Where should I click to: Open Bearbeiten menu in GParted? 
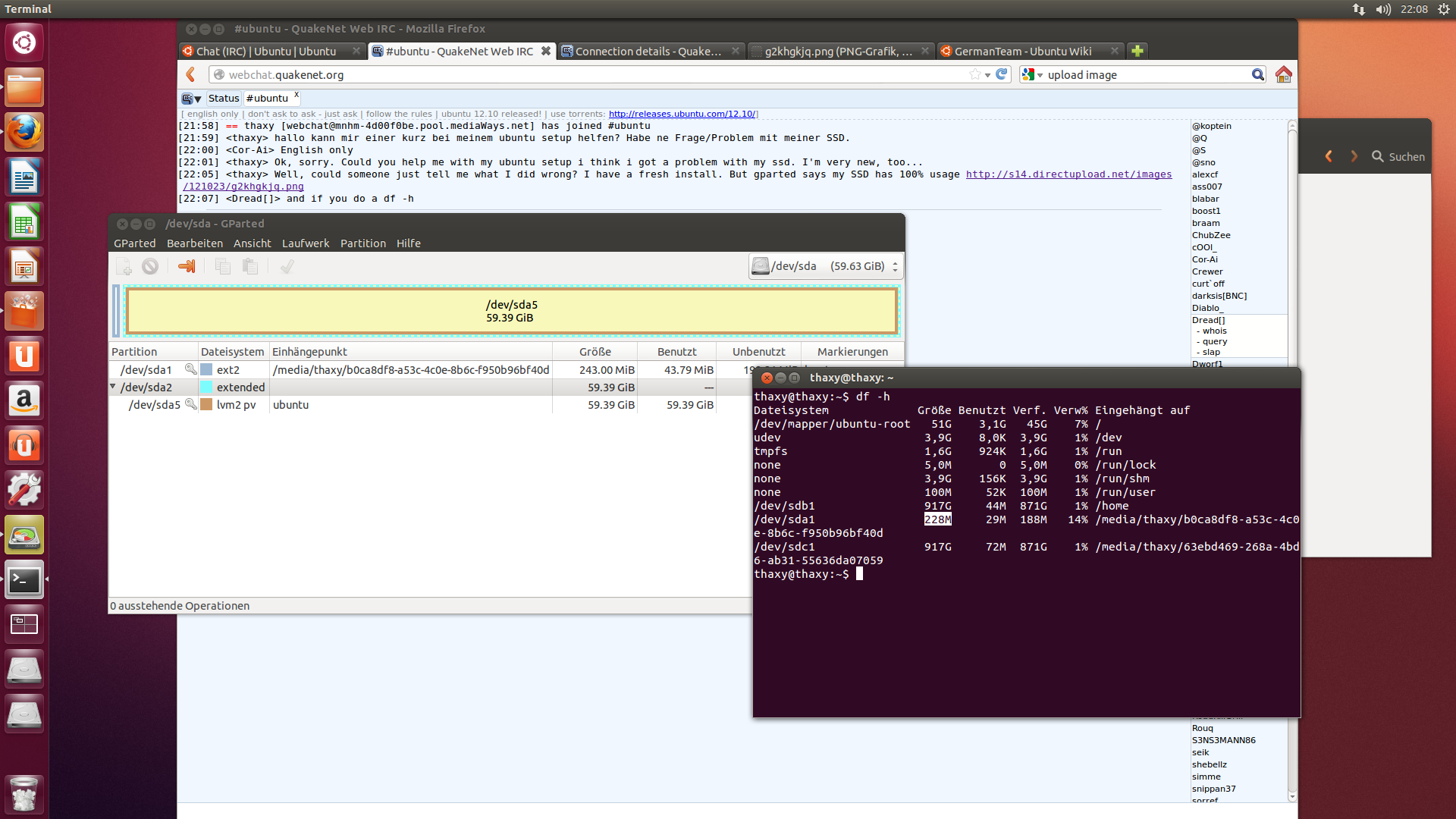pyautogui.click(x=195, y=243)
